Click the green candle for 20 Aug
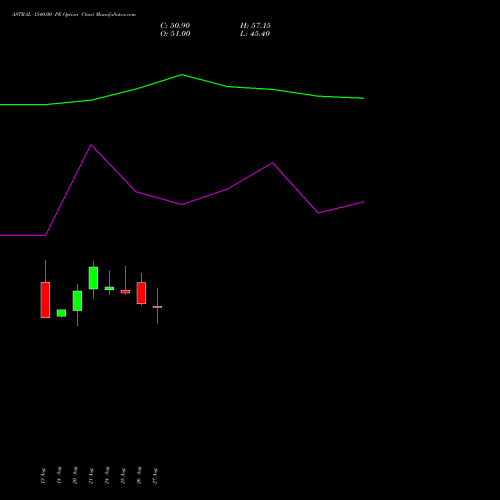The image size is (500, 500). click(x=77, y=301)
